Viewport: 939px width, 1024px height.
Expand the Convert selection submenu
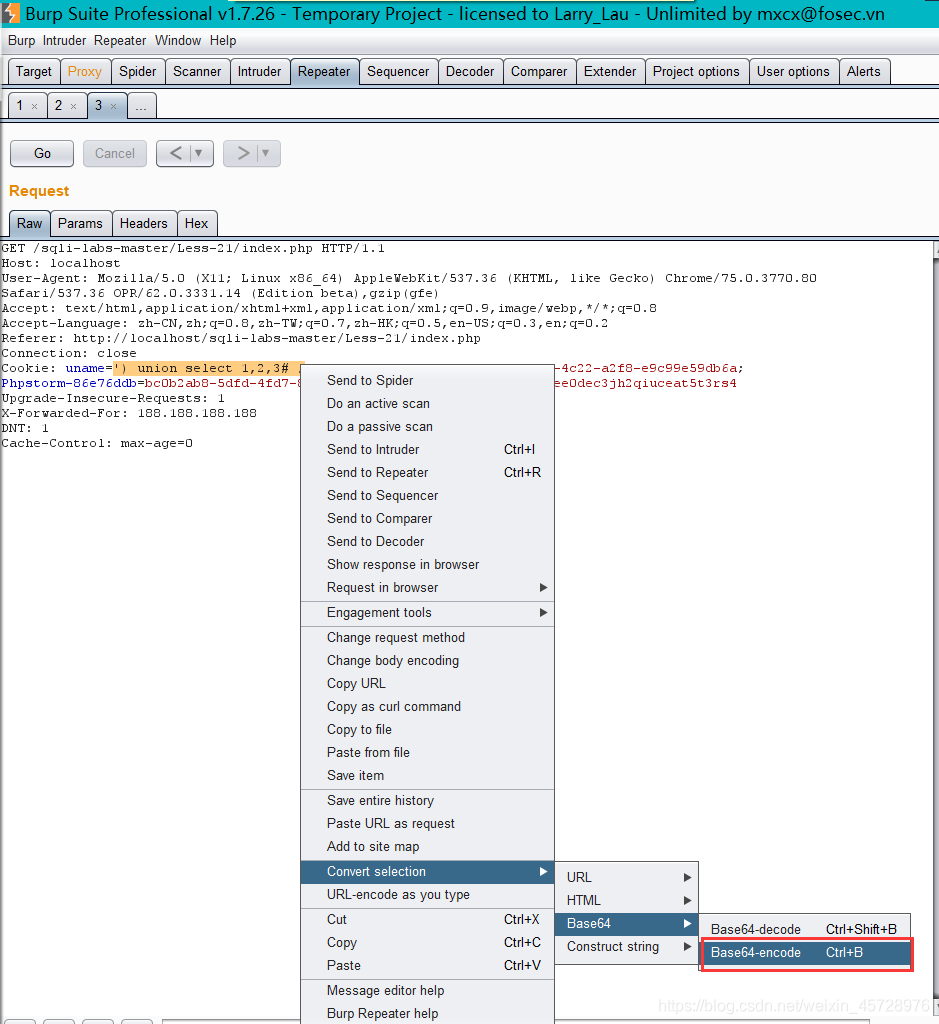click(x=427, y=871)
